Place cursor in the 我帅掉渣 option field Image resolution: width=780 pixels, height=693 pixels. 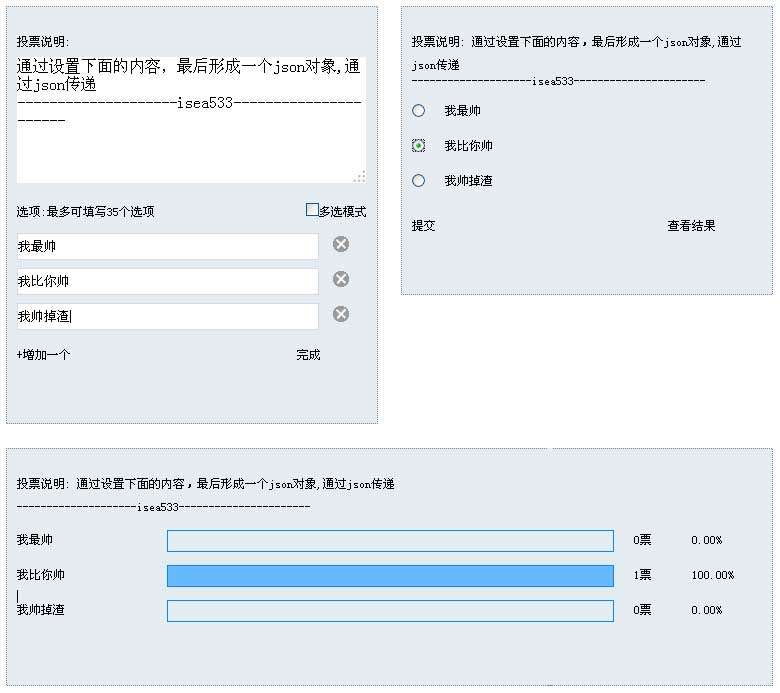(167, 316)
